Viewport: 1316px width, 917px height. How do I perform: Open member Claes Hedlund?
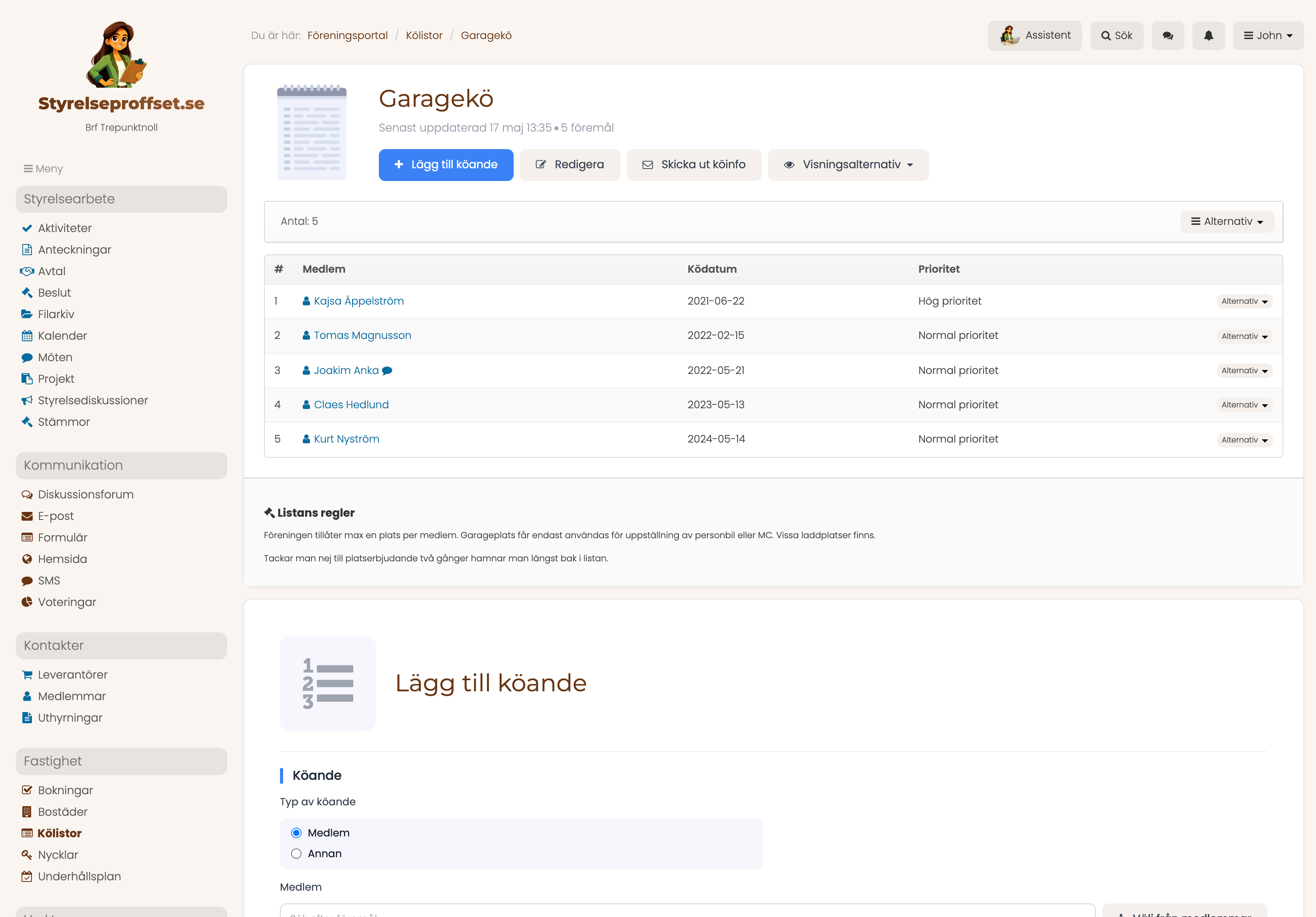pyautogui.click(x=351, y=405)
